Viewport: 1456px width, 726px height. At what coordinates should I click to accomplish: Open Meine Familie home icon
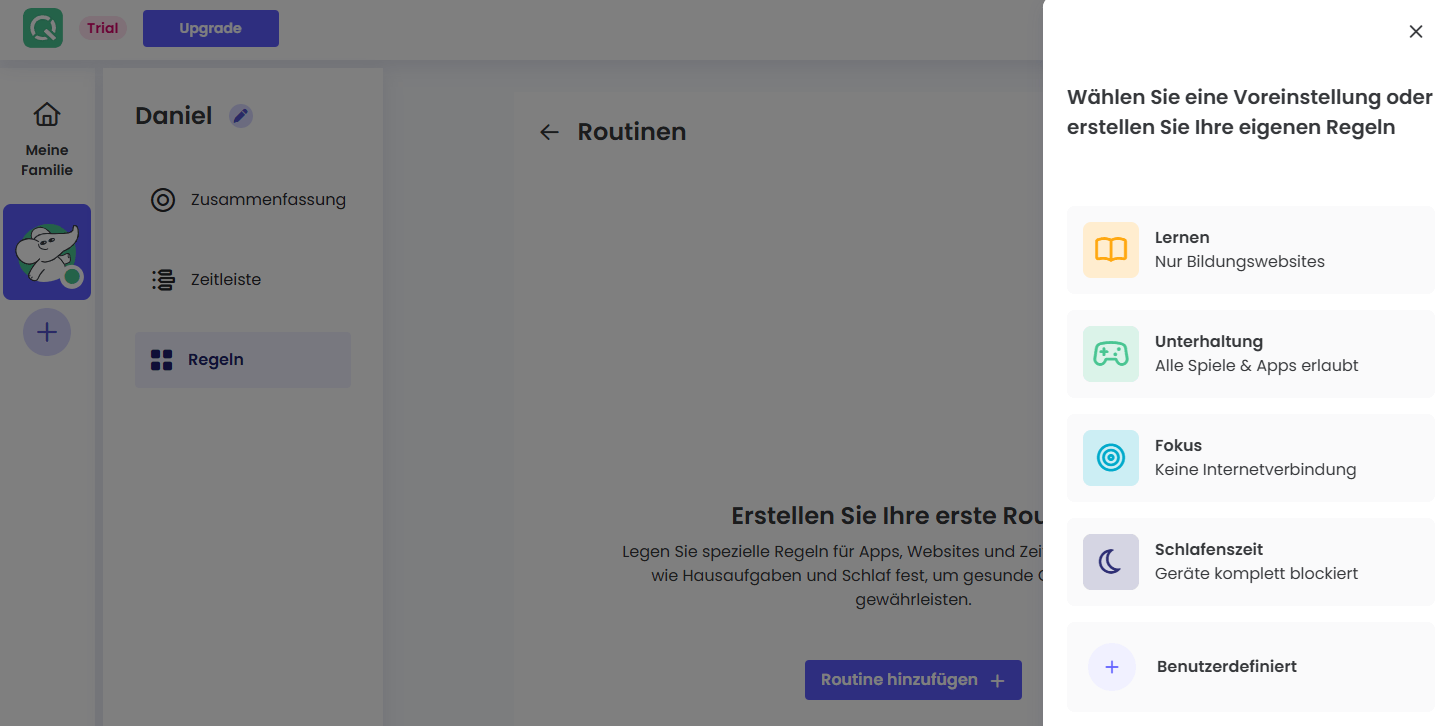pyautogui.click(x=47, y=115)
